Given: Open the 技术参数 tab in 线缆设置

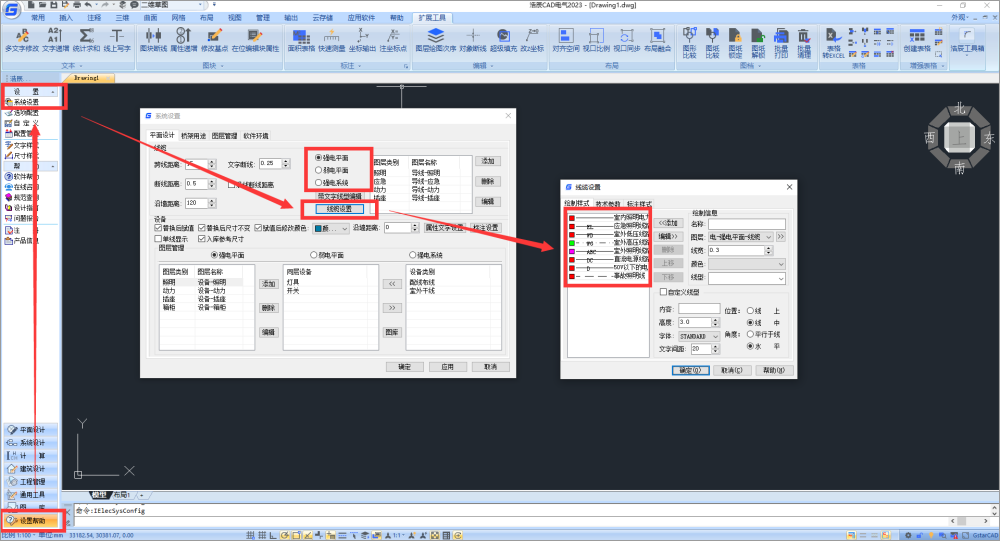Looking at the screenshot, I should coord(608,203).
